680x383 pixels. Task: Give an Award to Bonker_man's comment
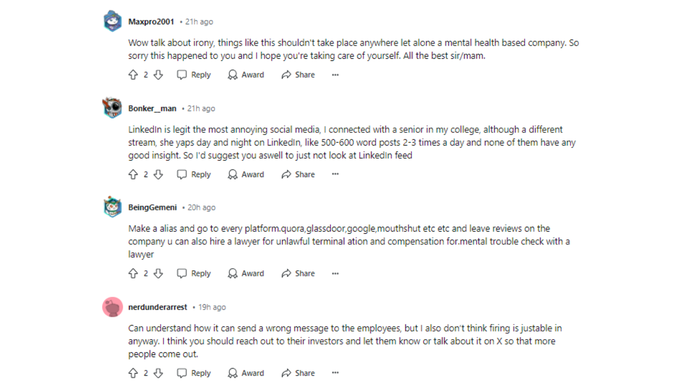click(x=246, y=174)
